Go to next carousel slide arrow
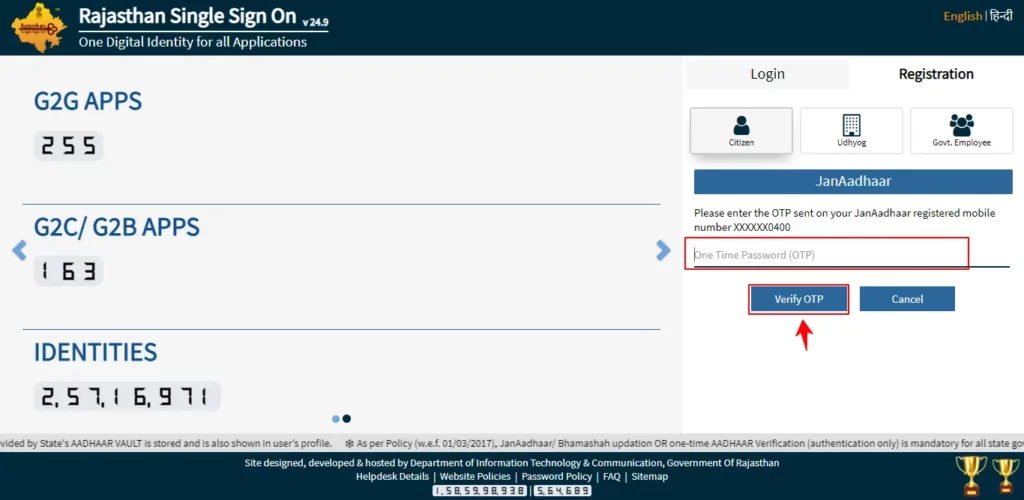 tap(663, 250)
